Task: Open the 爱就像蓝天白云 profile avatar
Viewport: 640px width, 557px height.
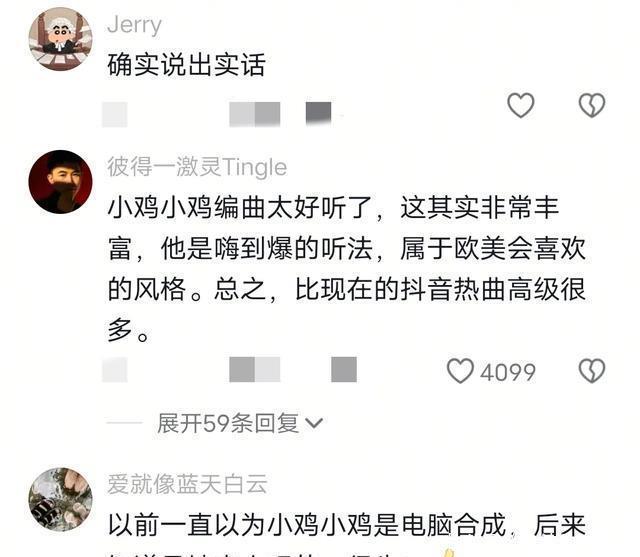Action: [x=60, y=499]
